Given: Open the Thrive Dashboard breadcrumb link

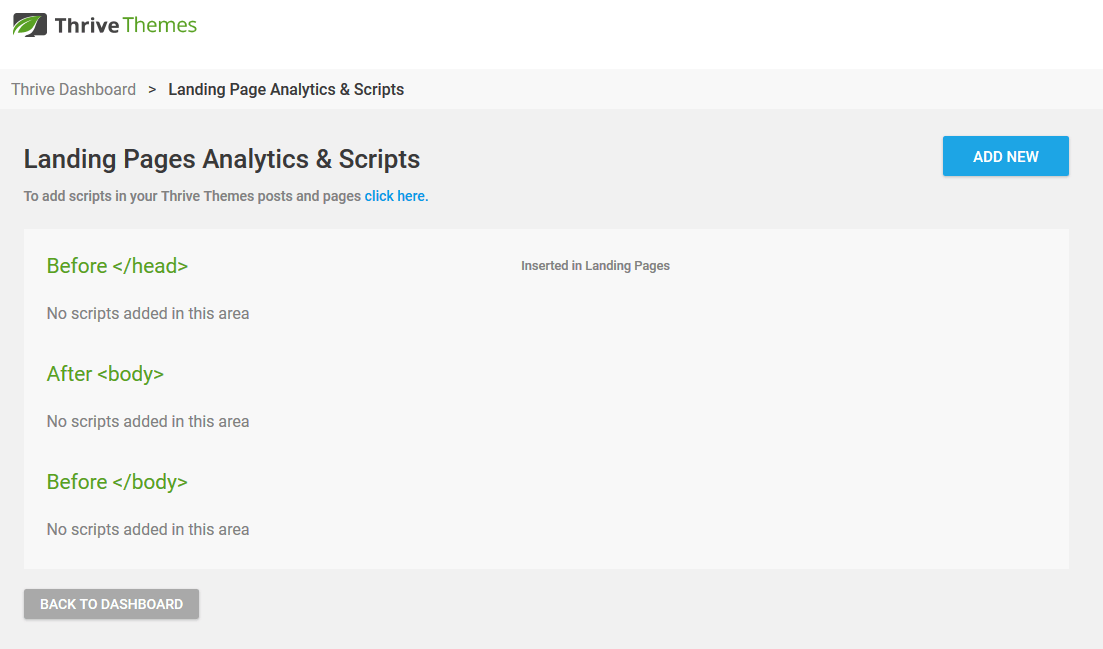Looking at the screenshot, I should coord(73,89).
